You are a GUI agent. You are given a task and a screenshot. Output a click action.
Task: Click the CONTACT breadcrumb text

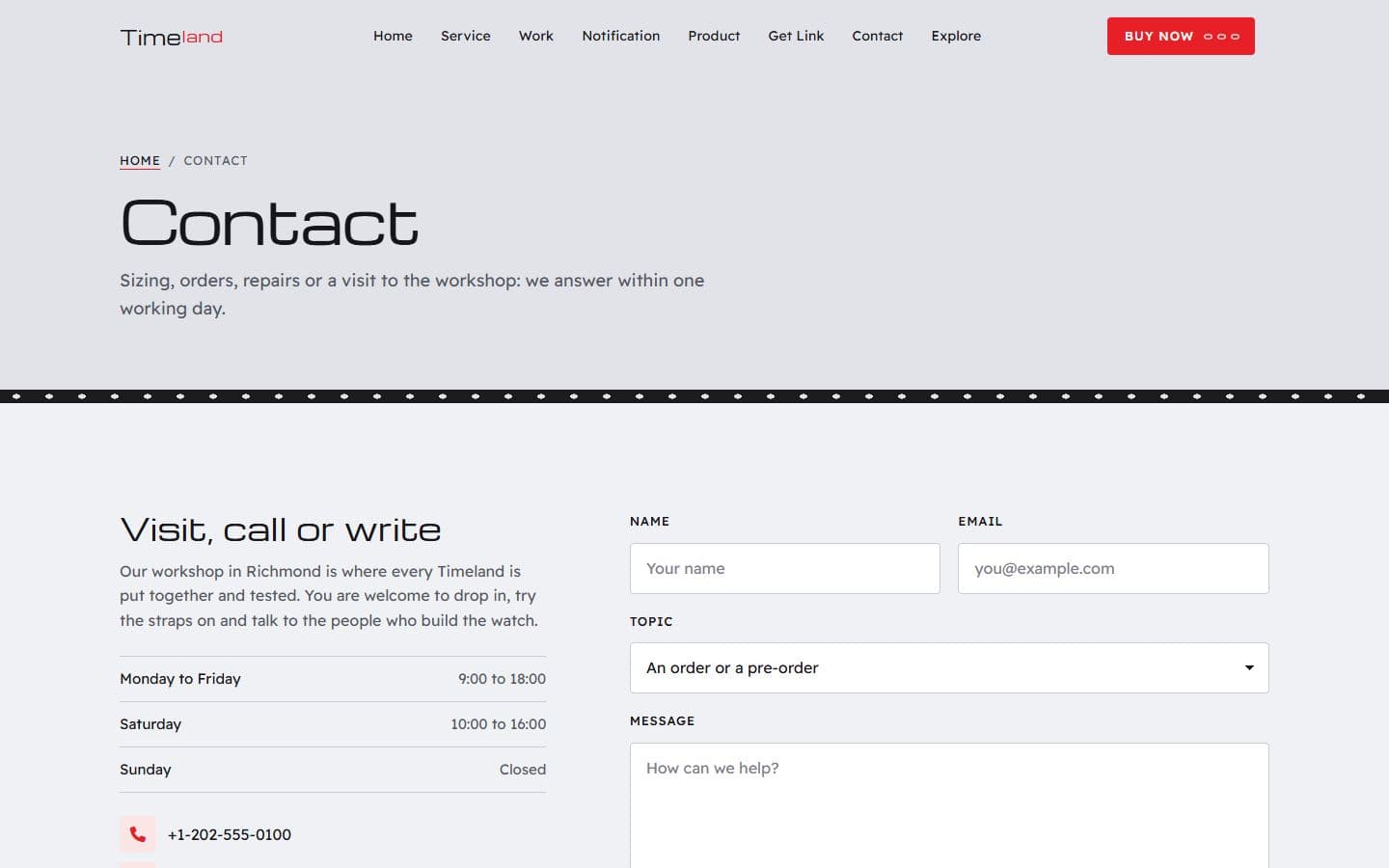(x=215, y=160)
